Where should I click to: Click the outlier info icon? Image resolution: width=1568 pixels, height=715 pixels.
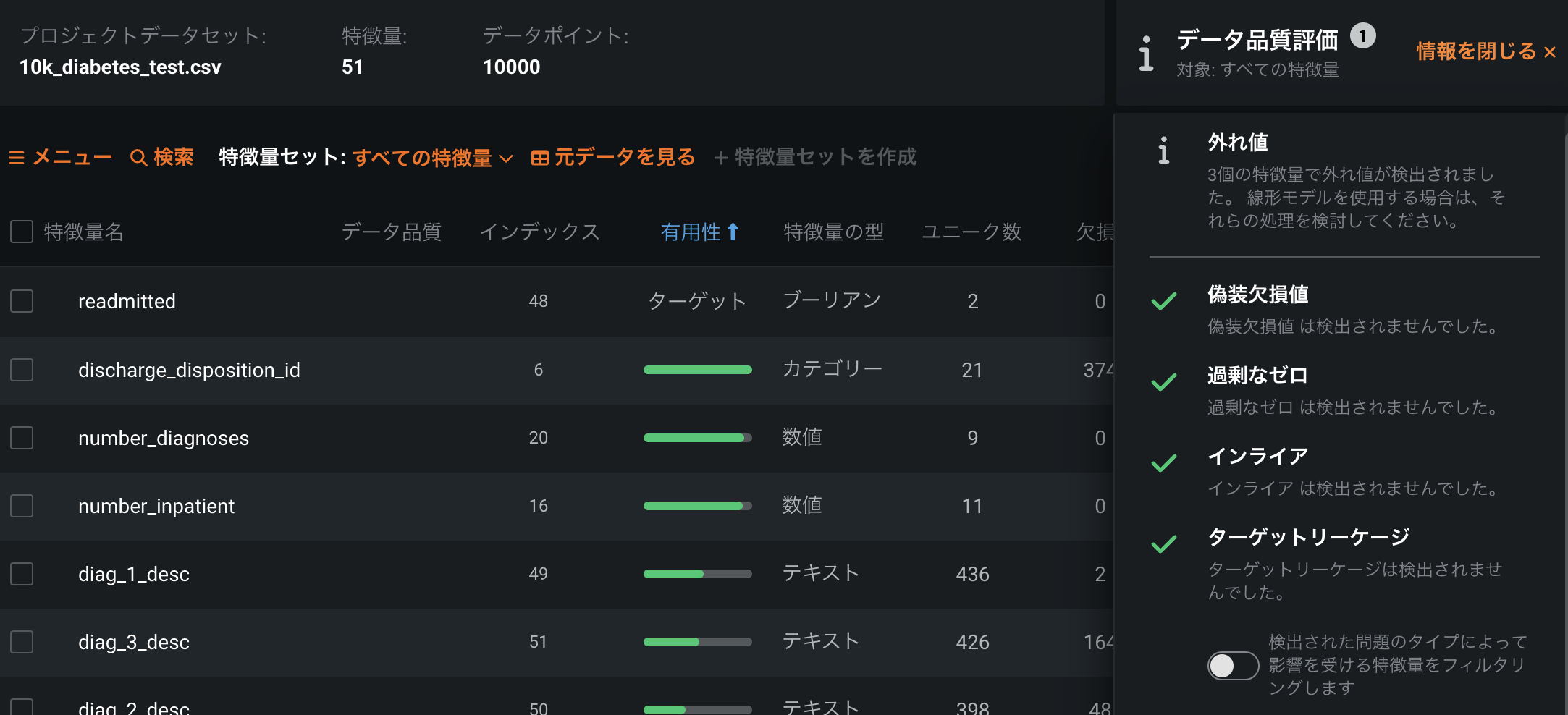1163,151
